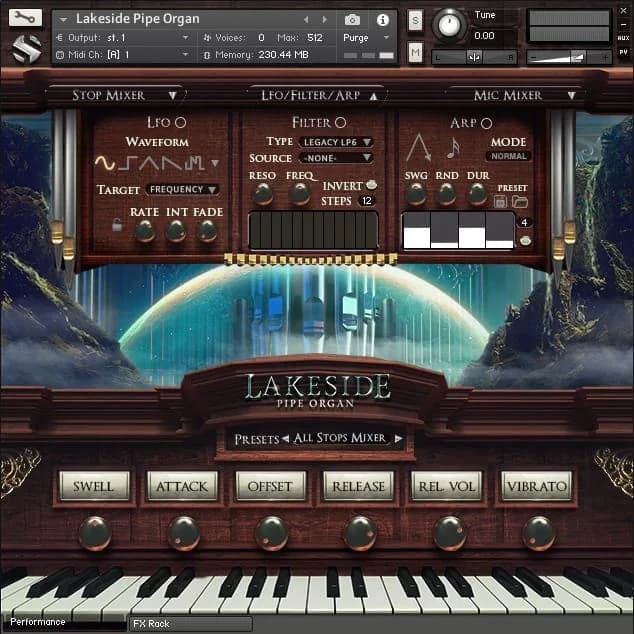Image resolution: width=634 pixels, height=634 pixels.
Task: Open the Mic Mixer panel tab
Action: click(517, 95)
